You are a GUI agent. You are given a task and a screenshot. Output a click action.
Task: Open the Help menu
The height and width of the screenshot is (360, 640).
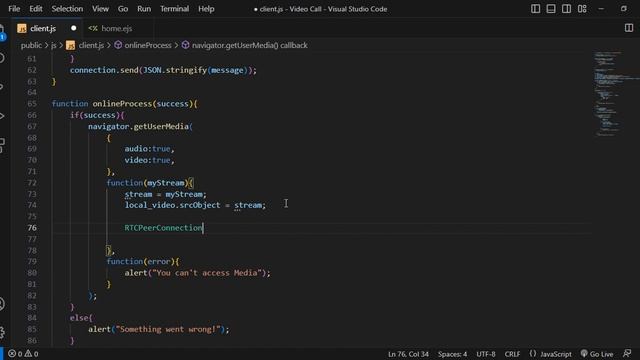tap(206, 9)
